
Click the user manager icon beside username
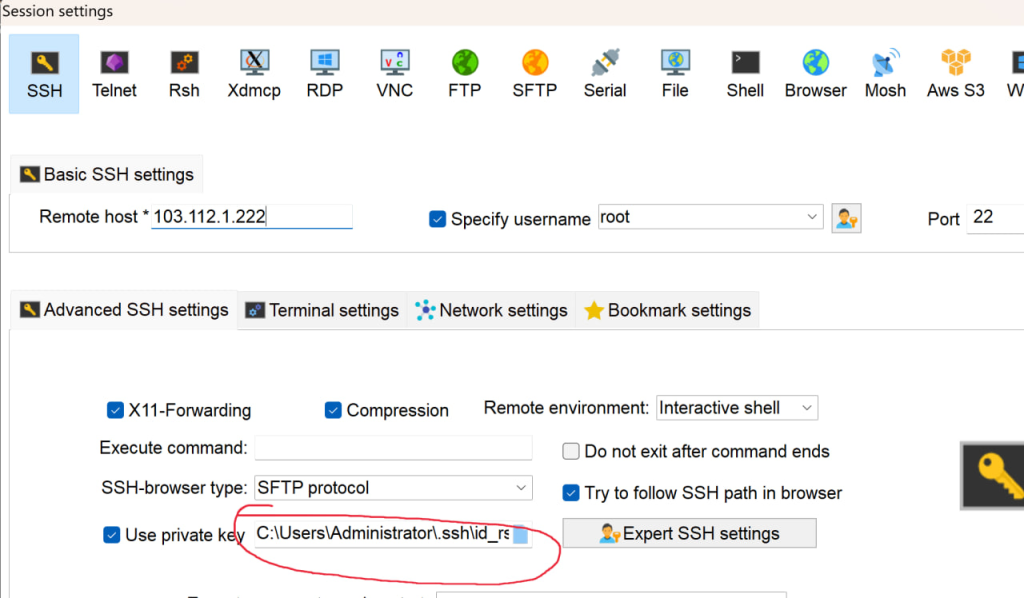[x=846, y=218]
